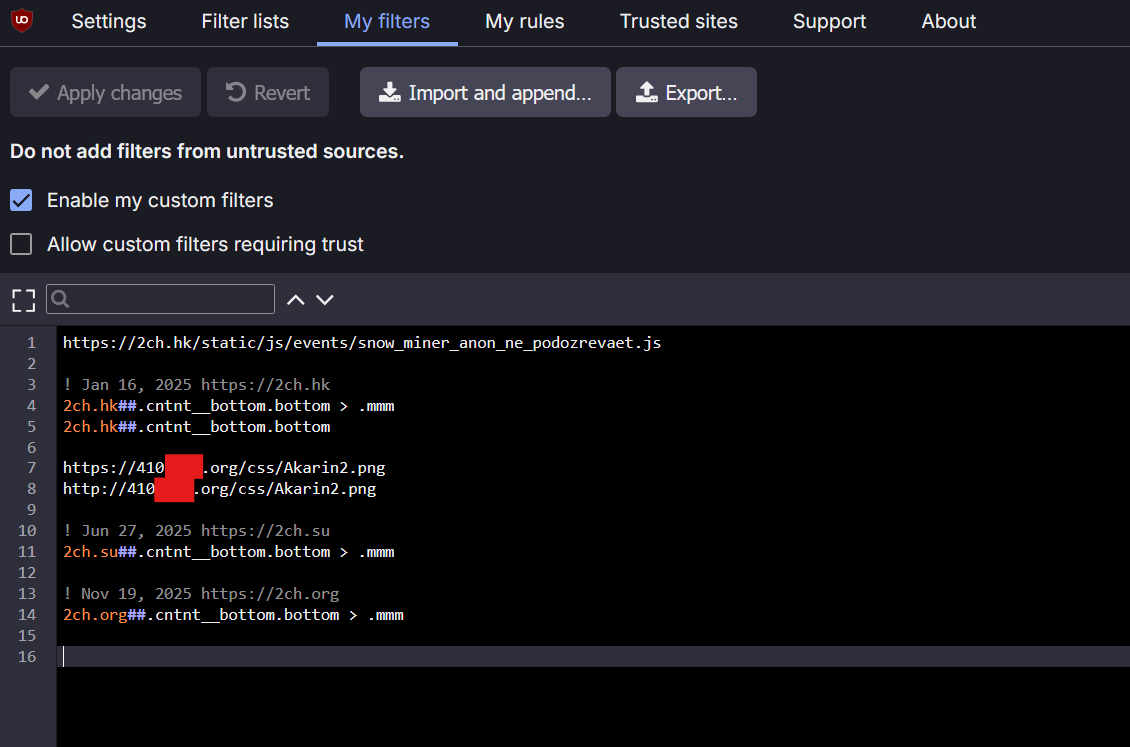This screenshot has width=1130, height=747.
Task: Jump to previous search match arrow
Action: click(295, 300)
